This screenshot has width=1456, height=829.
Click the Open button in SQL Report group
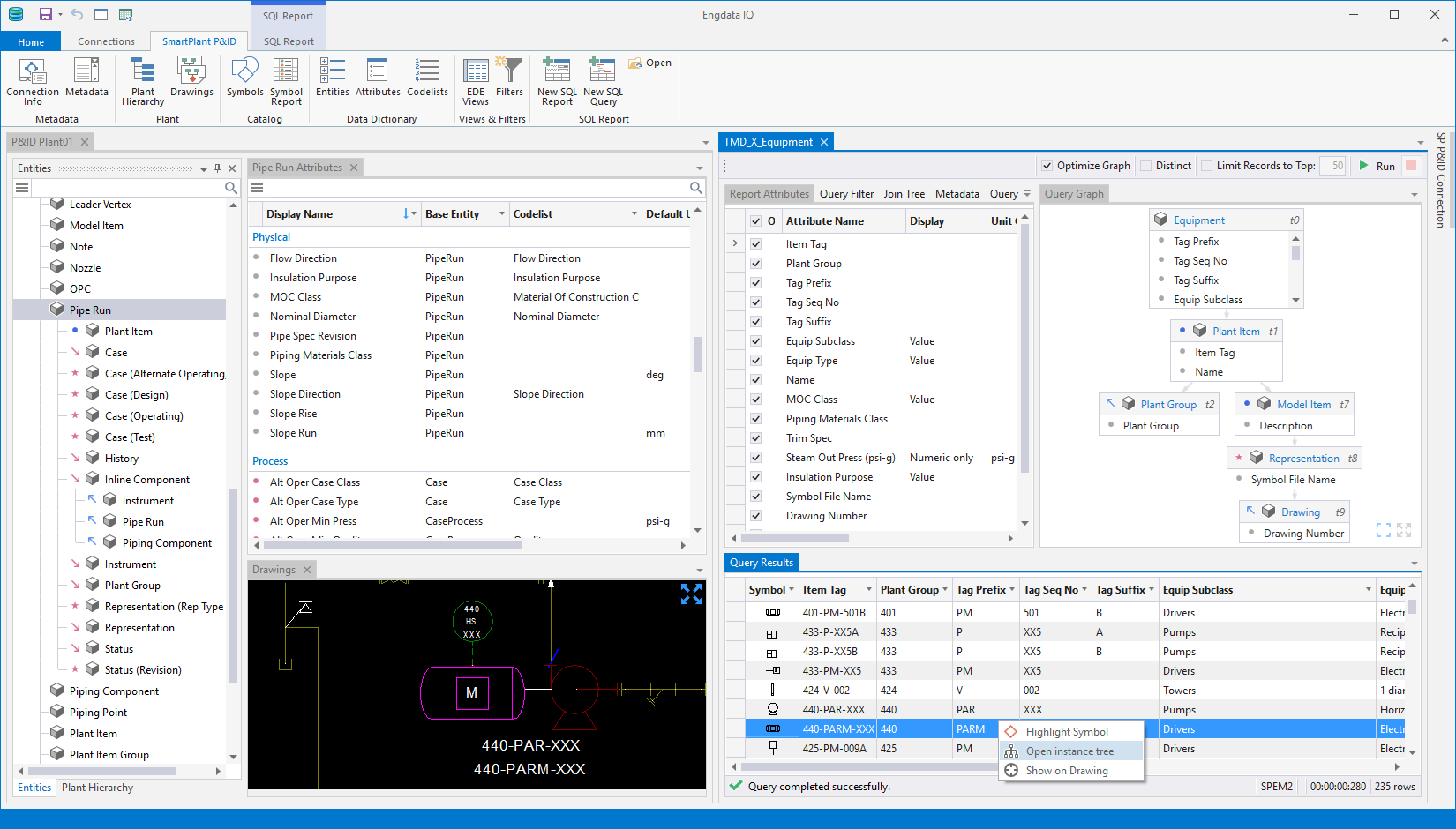(x=650, y=62)
